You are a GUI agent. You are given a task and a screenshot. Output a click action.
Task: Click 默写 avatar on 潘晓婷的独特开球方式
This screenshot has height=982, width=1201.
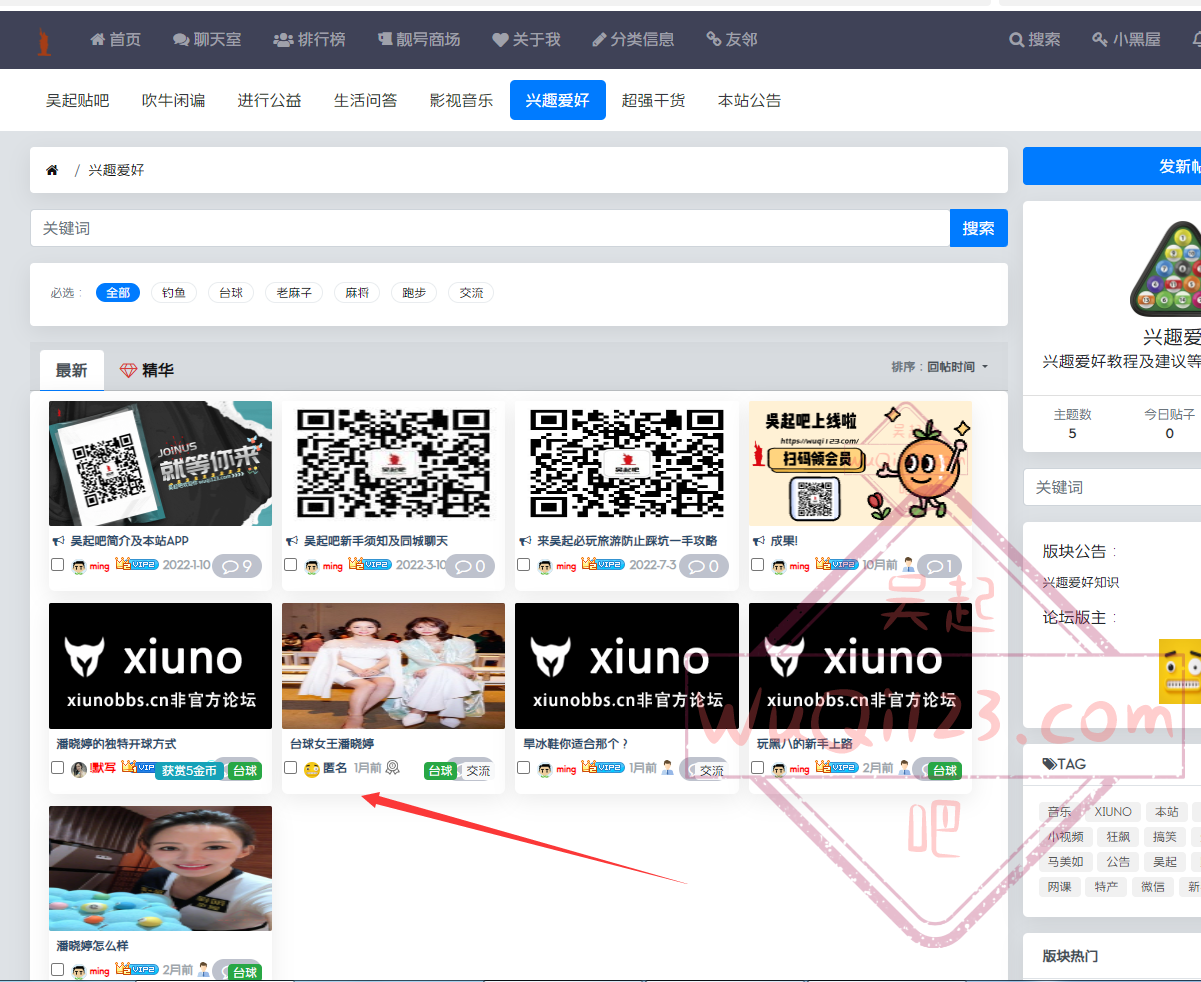point(78,769)
